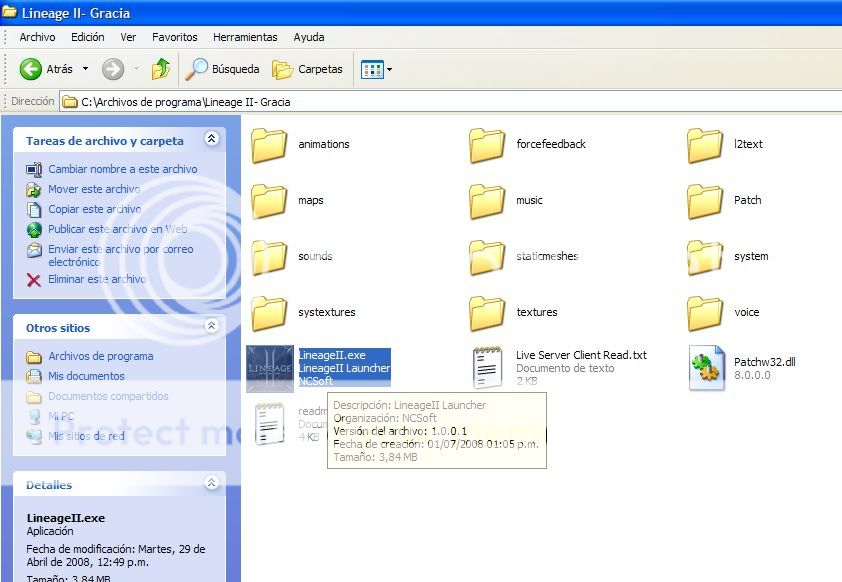The height and width of the screenshot is (582, 842).
Task: Collapse Tareas de archivo y carpeta panel
Action: pos(212,139)
